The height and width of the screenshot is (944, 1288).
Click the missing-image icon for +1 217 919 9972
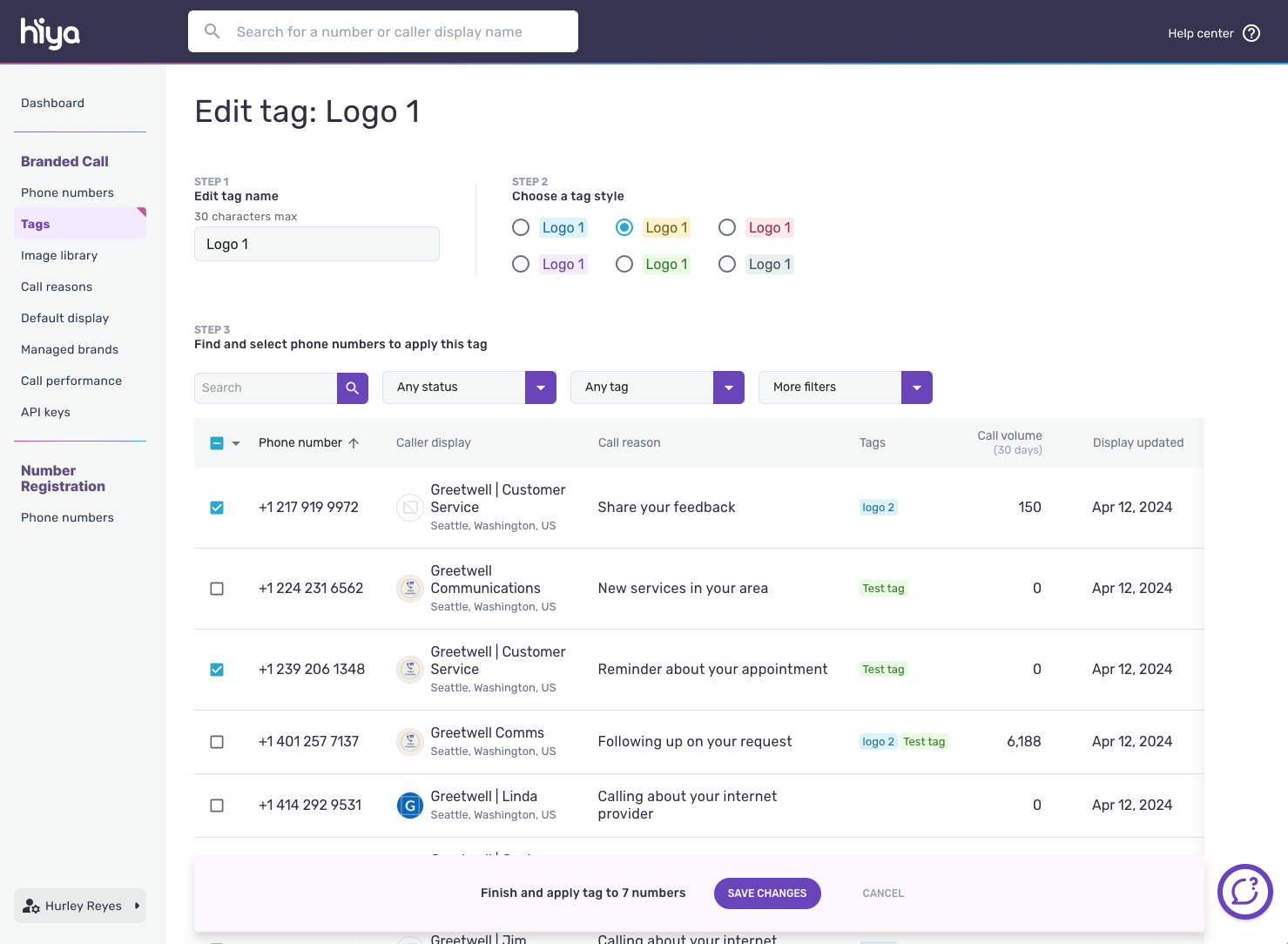click(x=410, y=508)
